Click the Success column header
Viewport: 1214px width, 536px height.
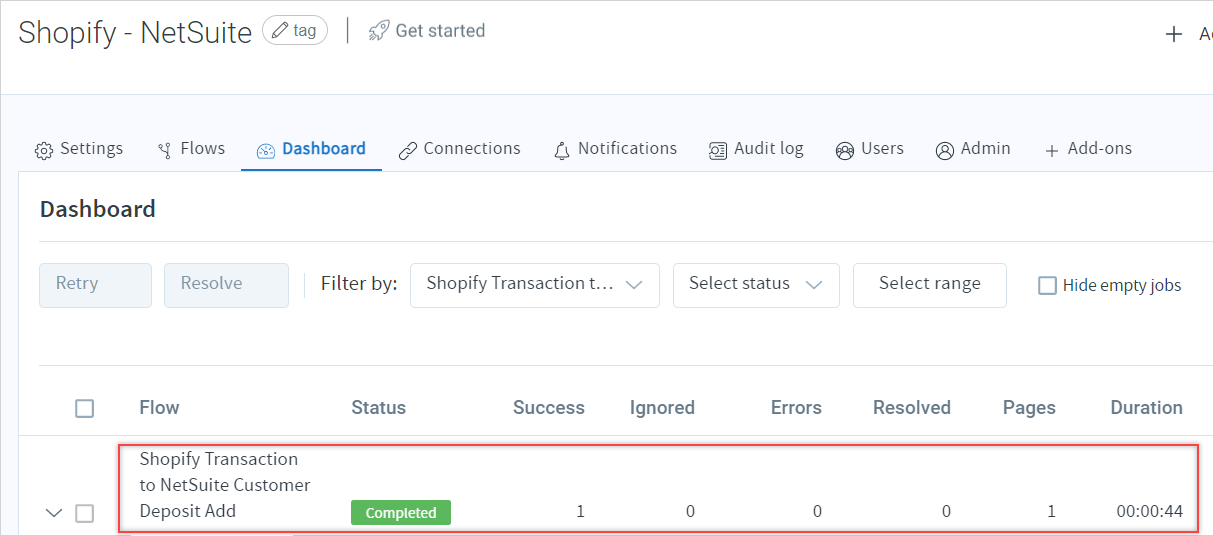(549, 408)
